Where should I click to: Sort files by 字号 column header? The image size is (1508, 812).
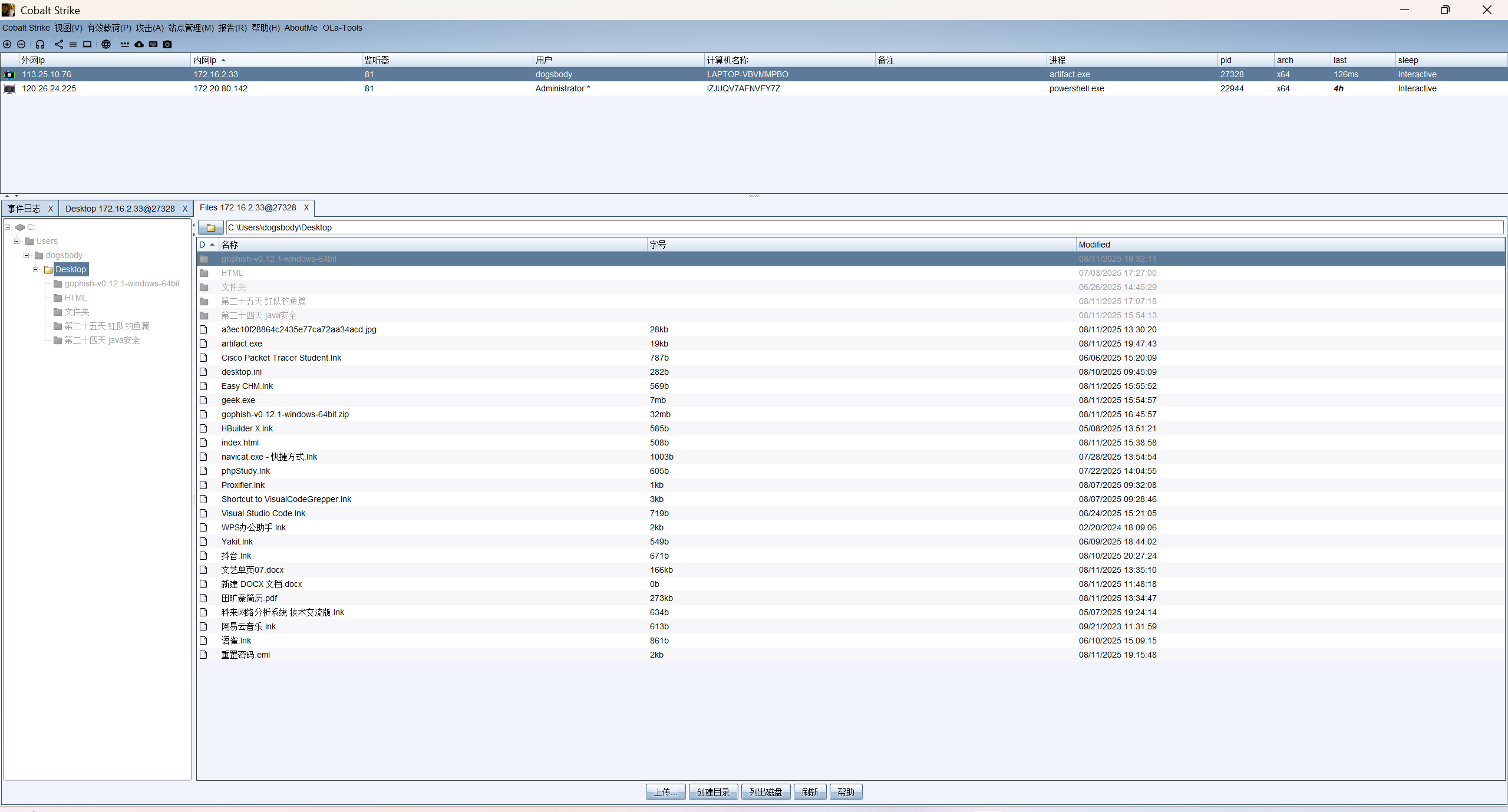click(x=862, y=245)
